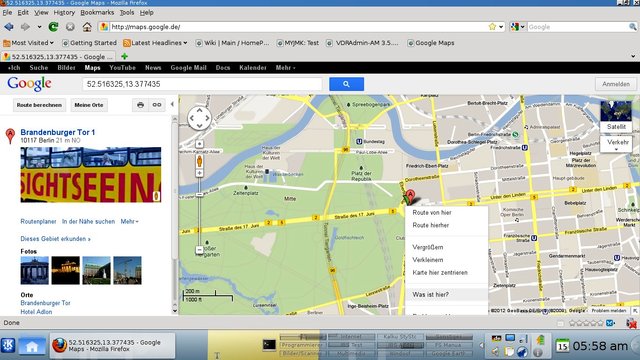Click red marker A beside Brandenburger Tor 1
Screen dimensions: 640x360
[10, 136]
